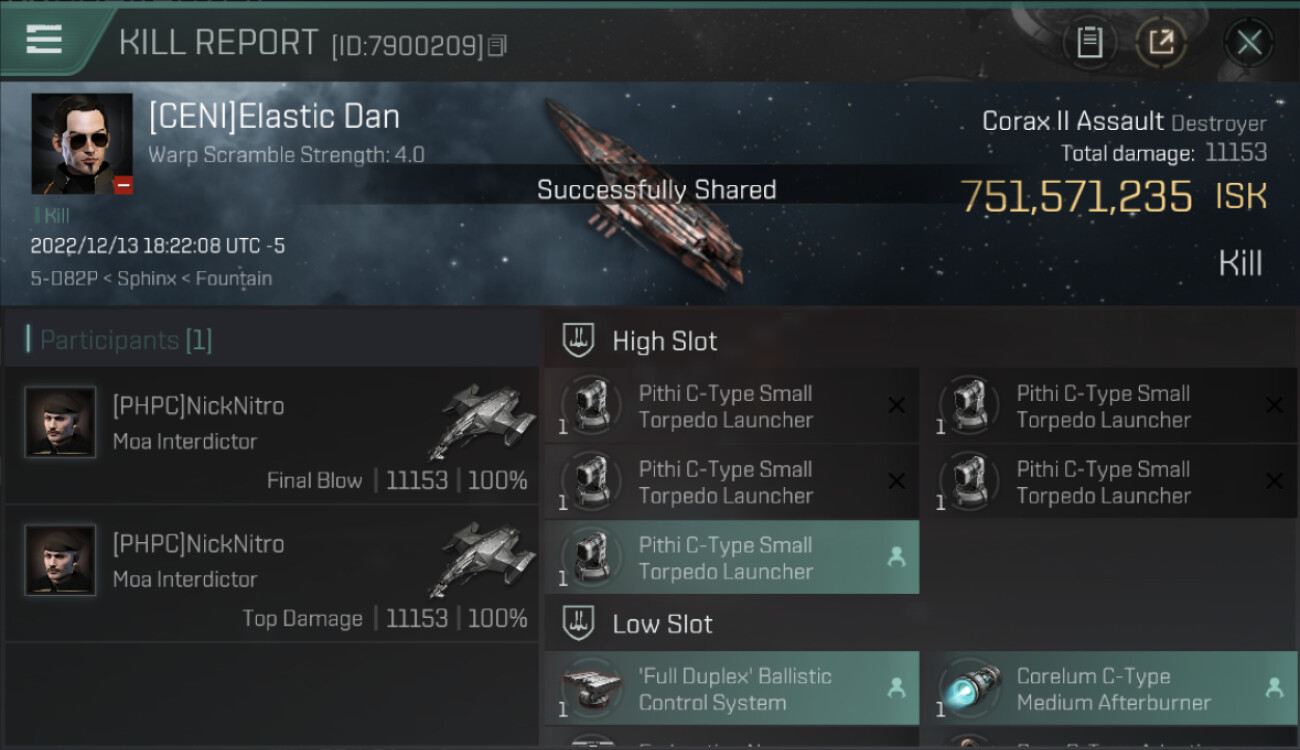Click the Corax II Assault ship image
The height and width of the screenshot is (750, 1300).
(645, 192)
